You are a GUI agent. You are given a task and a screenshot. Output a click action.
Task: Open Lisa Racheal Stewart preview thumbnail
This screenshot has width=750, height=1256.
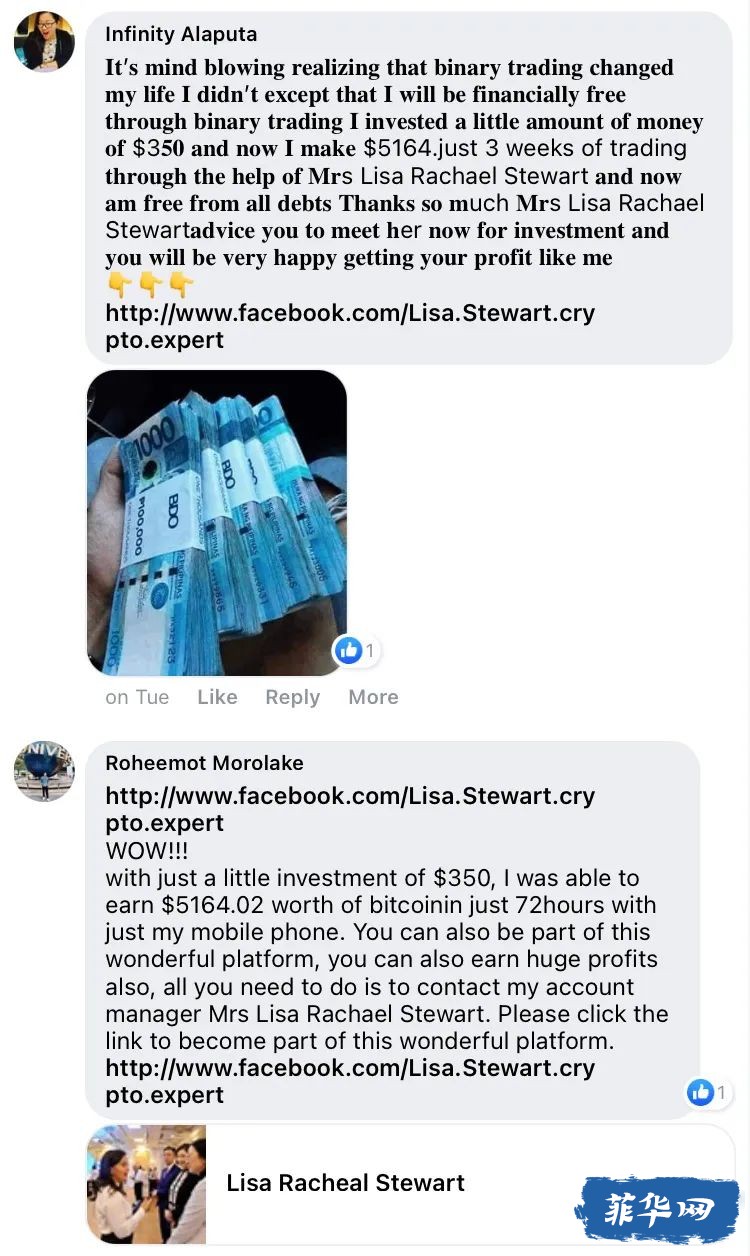tap(147, 1185)
